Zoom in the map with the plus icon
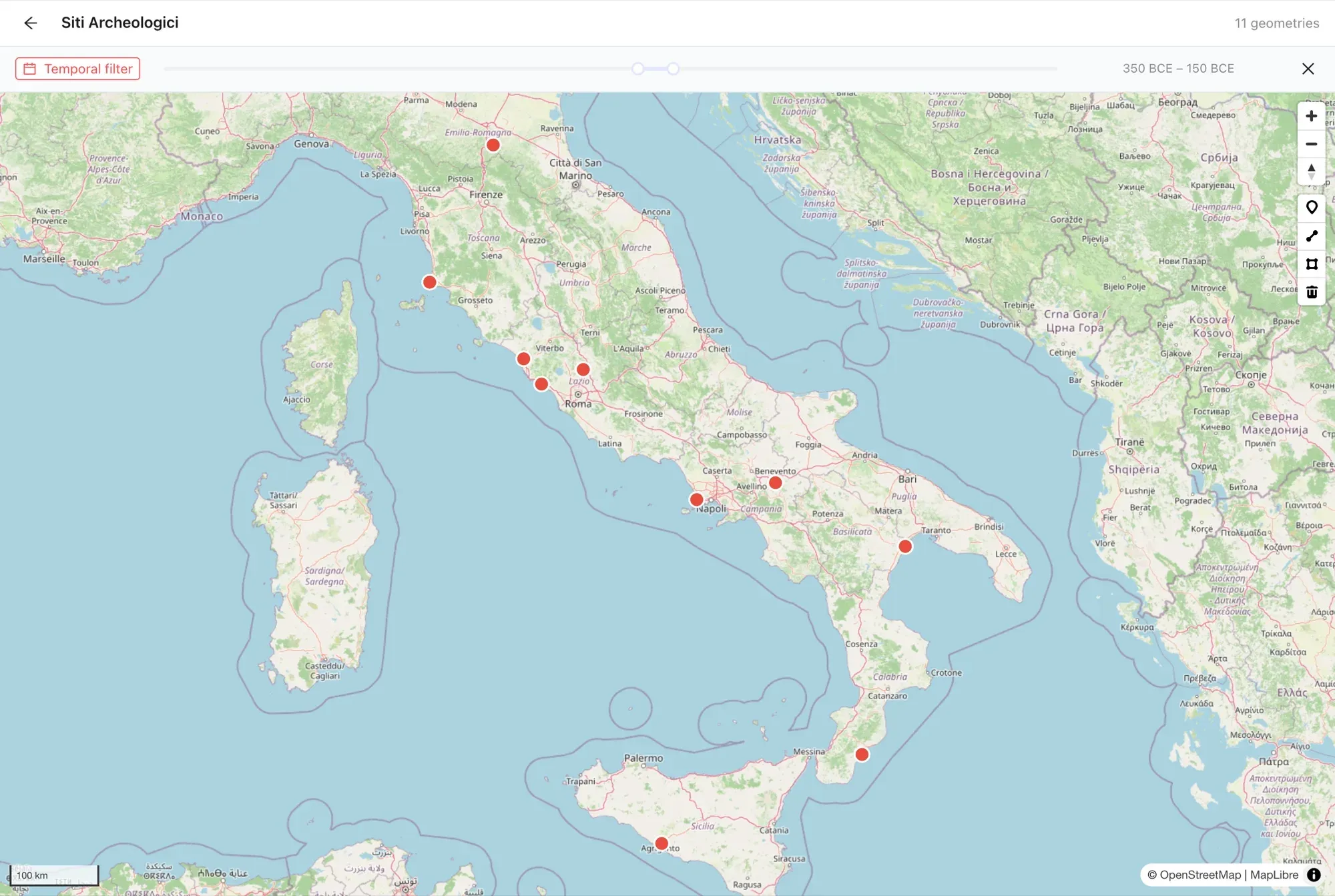The height and width of the screenshot is (896, 1335). pyautogui.click(x=1311, y=116)
